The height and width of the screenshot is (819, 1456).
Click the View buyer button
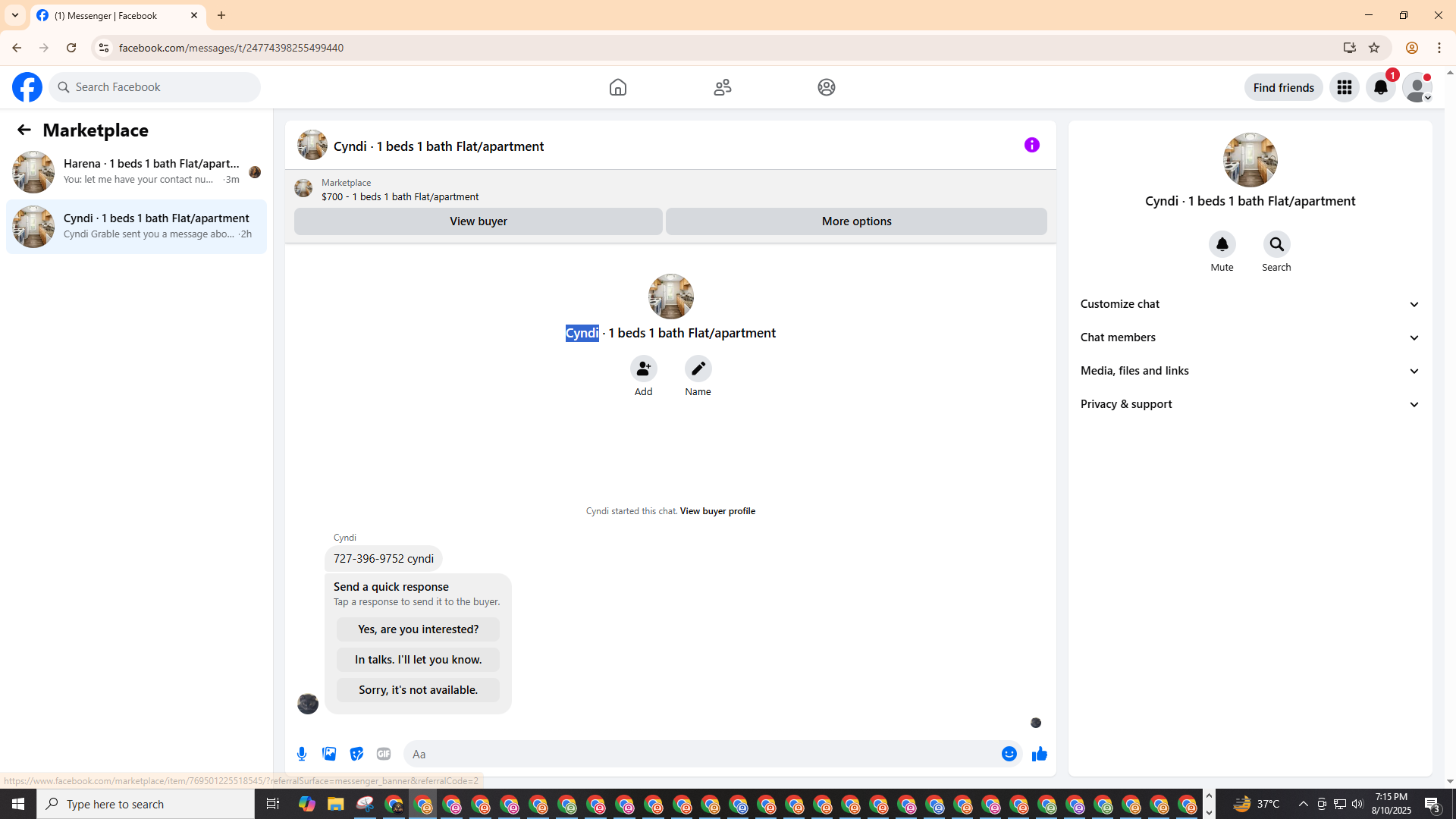point(478,221)
